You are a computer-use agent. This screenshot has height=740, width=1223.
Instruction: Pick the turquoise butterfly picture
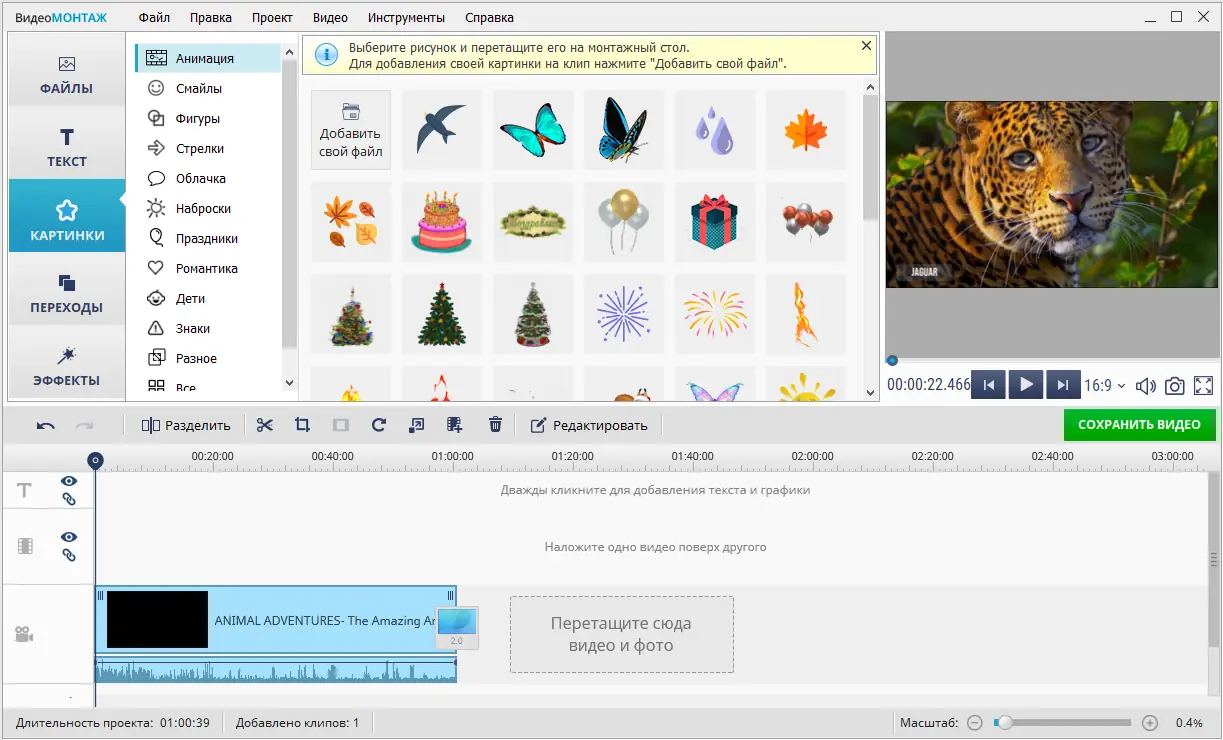(x=533, y=130)
